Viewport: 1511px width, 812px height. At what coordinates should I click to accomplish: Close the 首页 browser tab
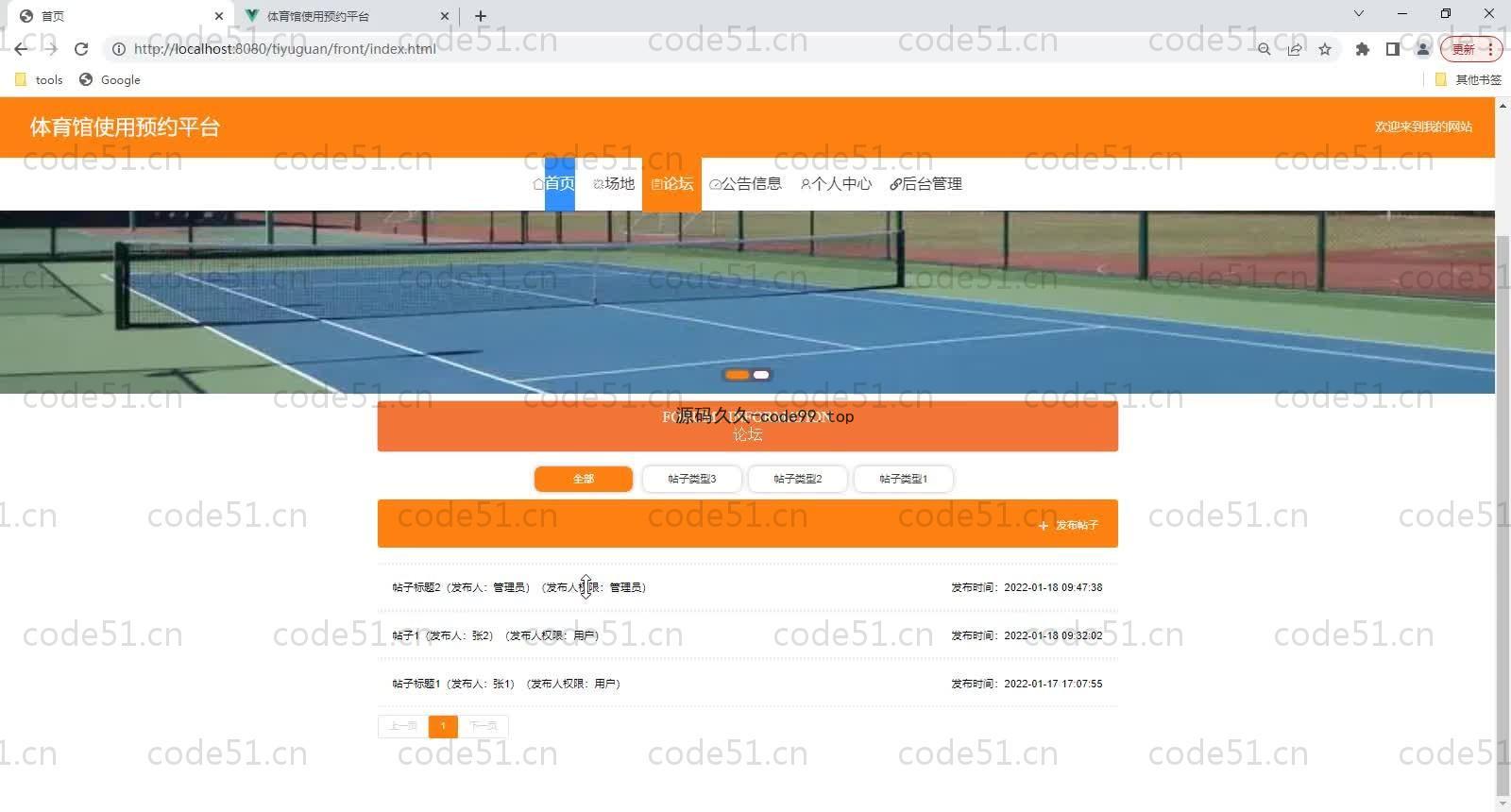click(x=218, y=16)
